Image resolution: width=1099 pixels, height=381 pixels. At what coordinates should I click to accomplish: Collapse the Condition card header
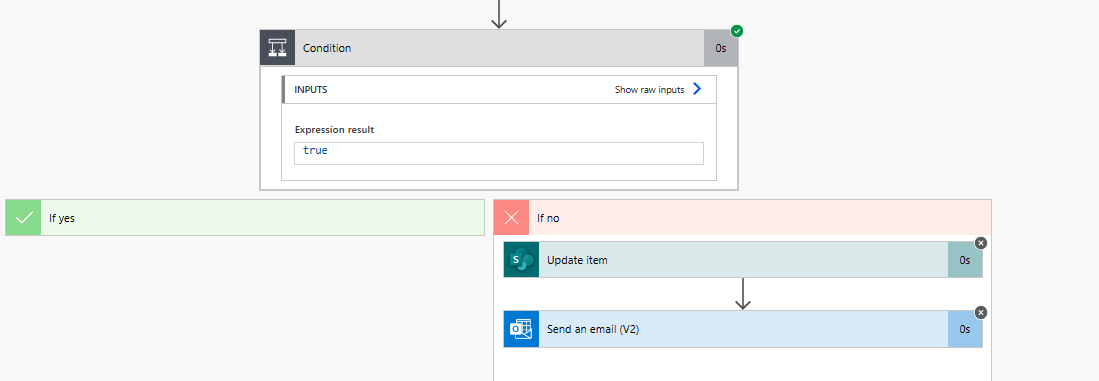pos(499,48)
